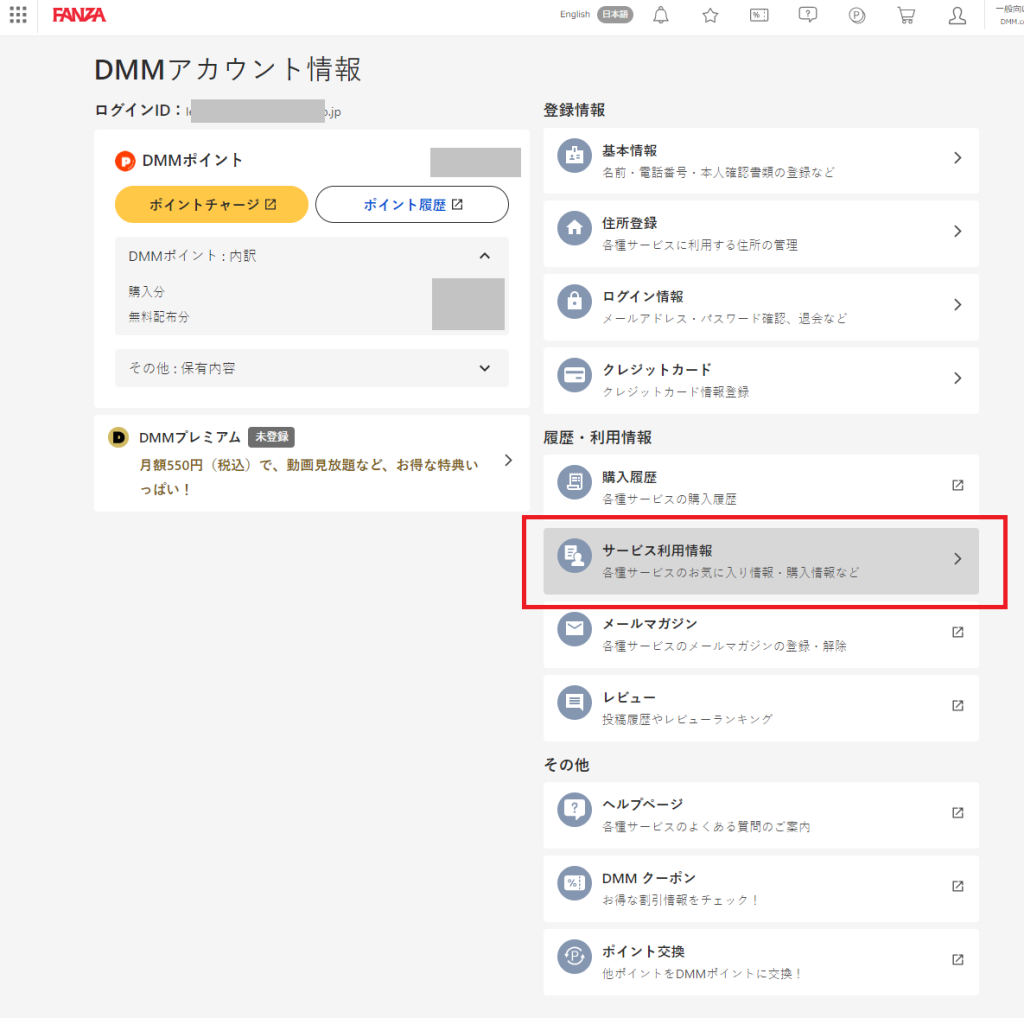This screenshot has height=1018, width=1024.
Task: Select the 日本語 language option
Action: coord(613,15)
